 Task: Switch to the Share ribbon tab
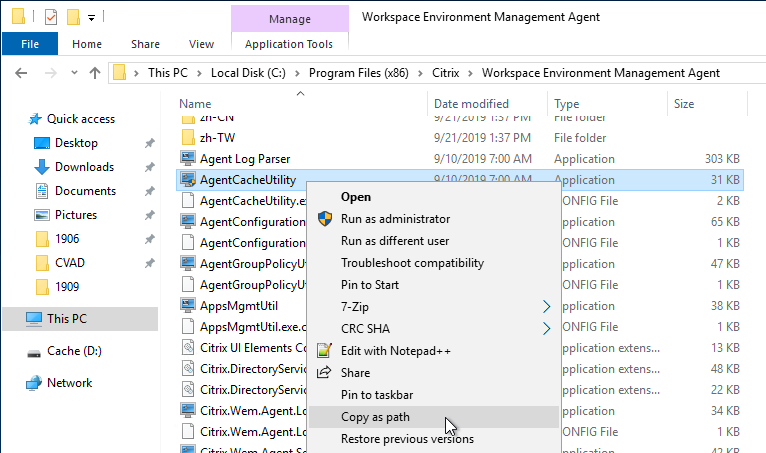click(x=145, y=44)
